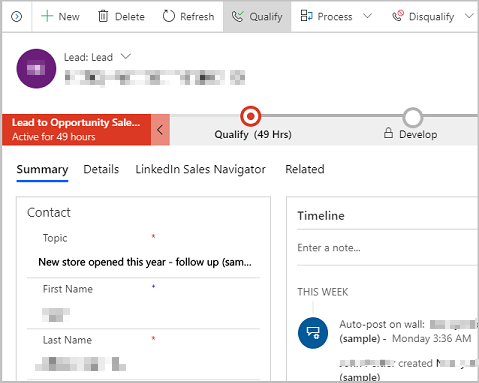Switch to the Details tab
Image resolution: width=479 pixels, height=383 pixels.
tap(101, 169)
